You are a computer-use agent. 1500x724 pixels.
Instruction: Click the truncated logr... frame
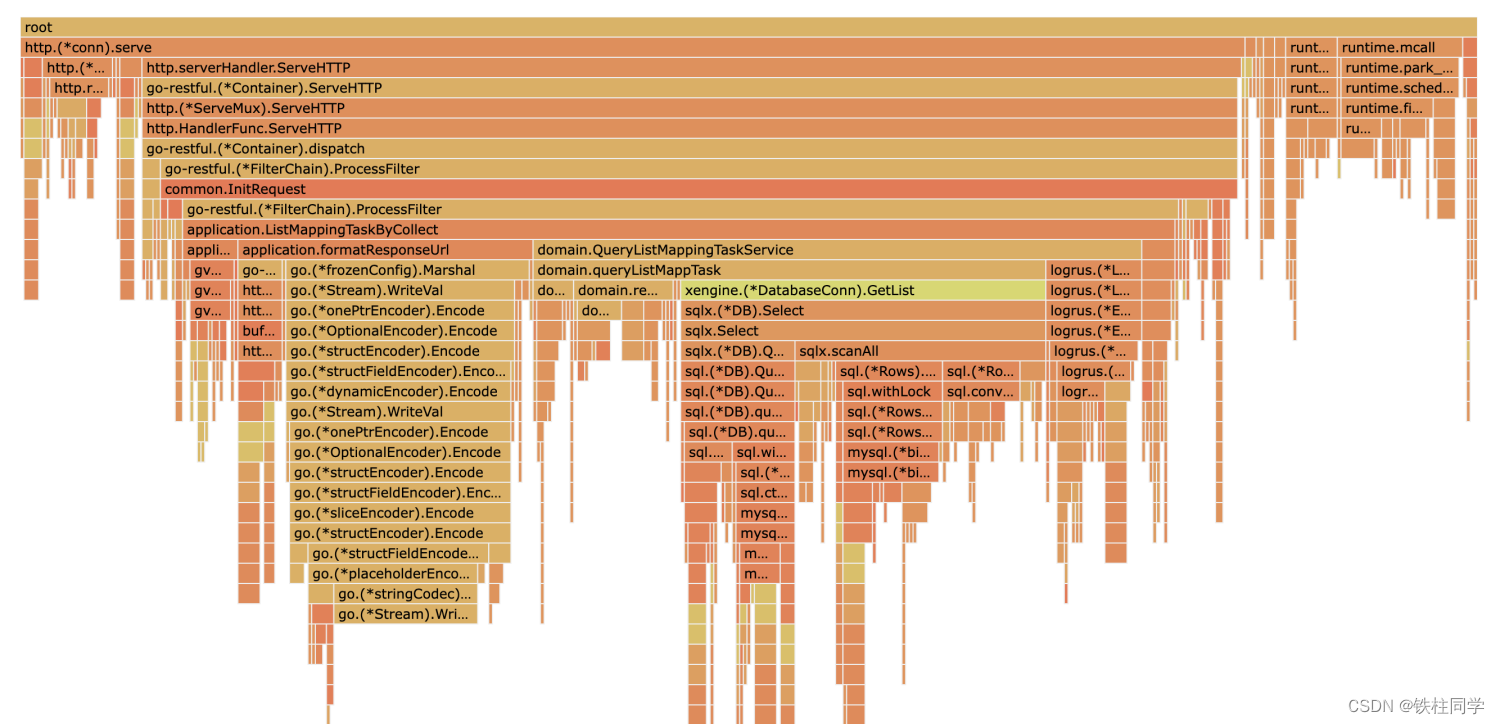1080,391
